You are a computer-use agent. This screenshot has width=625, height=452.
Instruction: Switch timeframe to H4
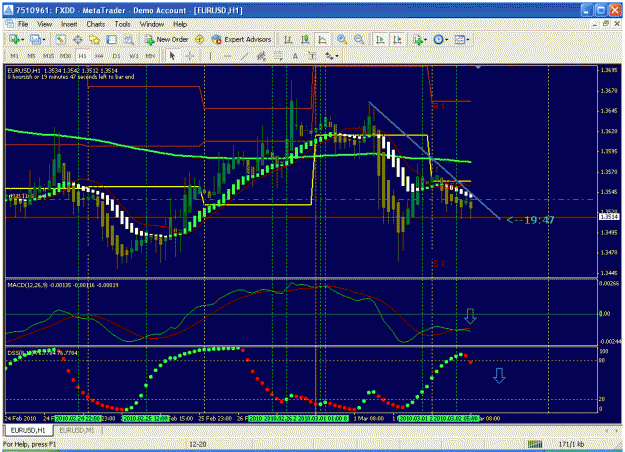point(99,56)
